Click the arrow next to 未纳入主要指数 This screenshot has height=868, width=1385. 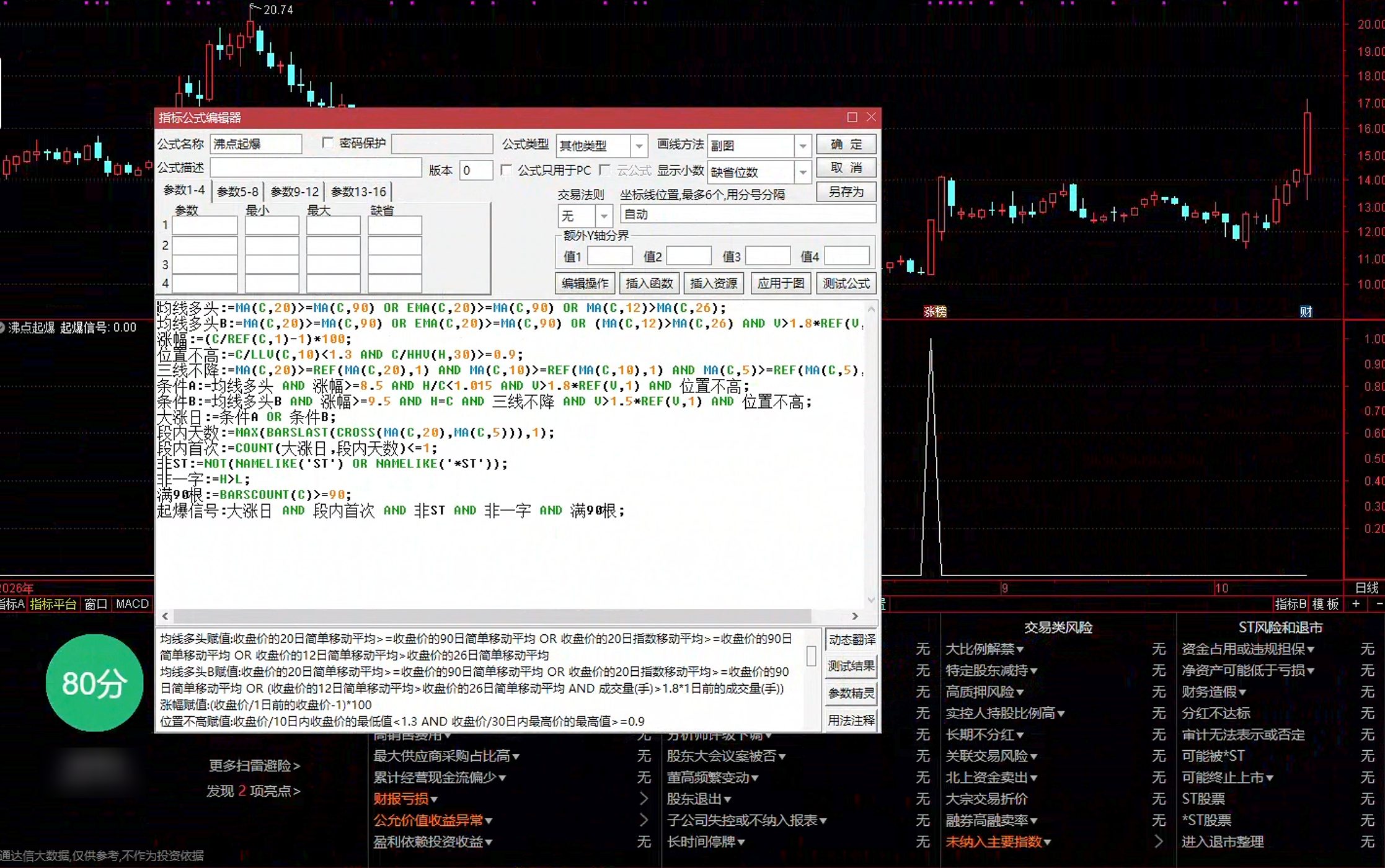pyautogui.click(x=1159, y=841)
